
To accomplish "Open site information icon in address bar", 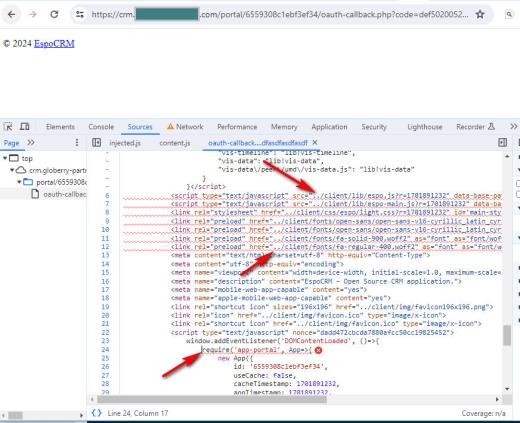I will click(x=80, y=14).
